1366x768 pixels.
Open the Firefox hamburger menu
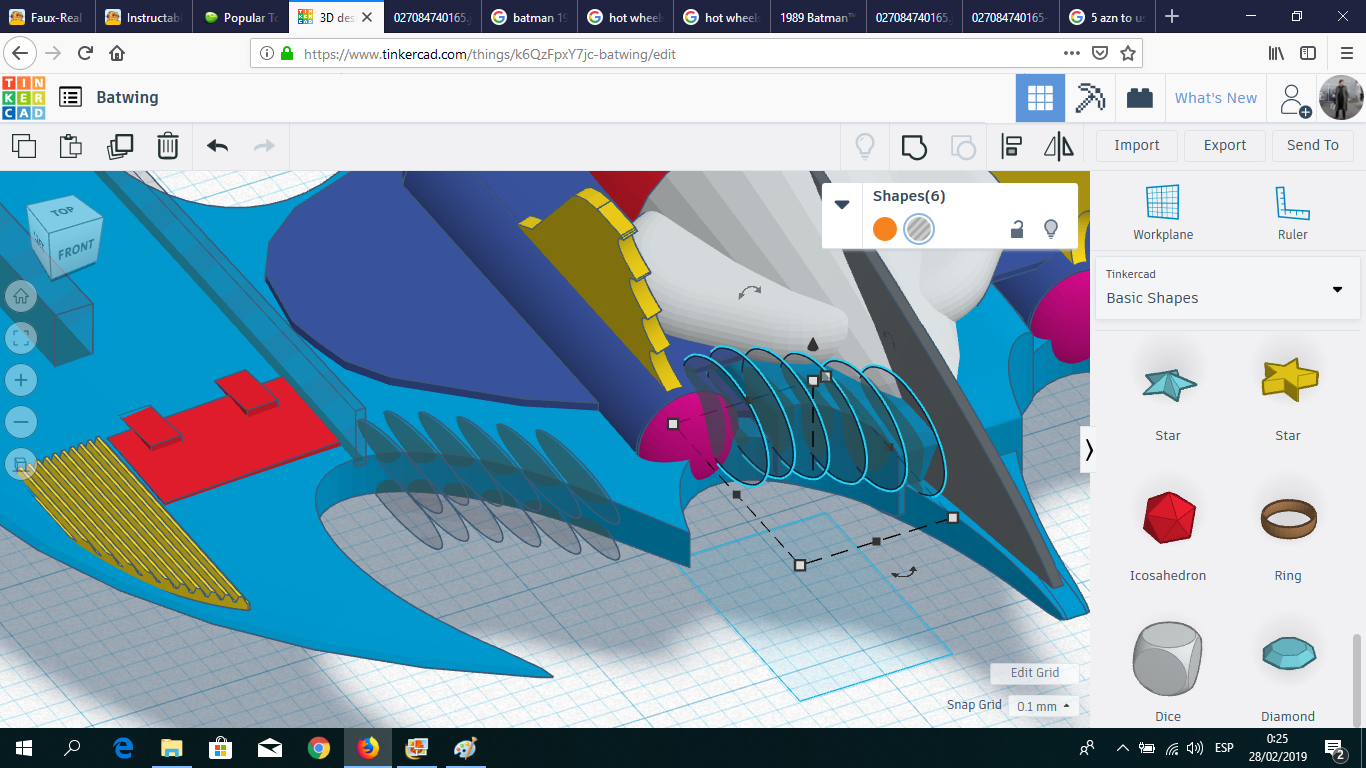(1346, 53)
